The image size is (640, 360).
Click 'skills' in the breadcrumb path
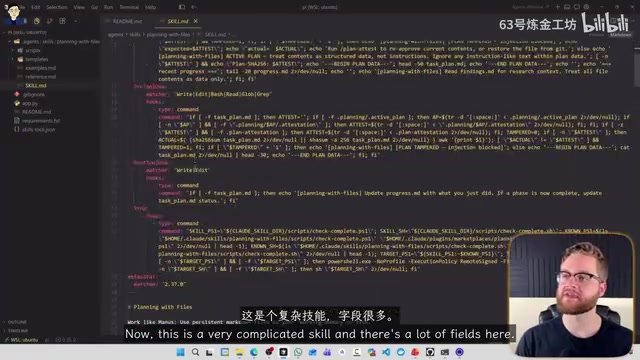[135, 35]
